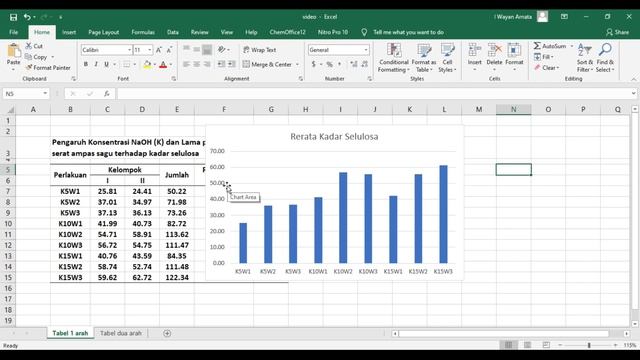This screenshot has width=640, height=360.
Task: Open the Merge & Center dropdown arrow
Action: tap(297, 64)
